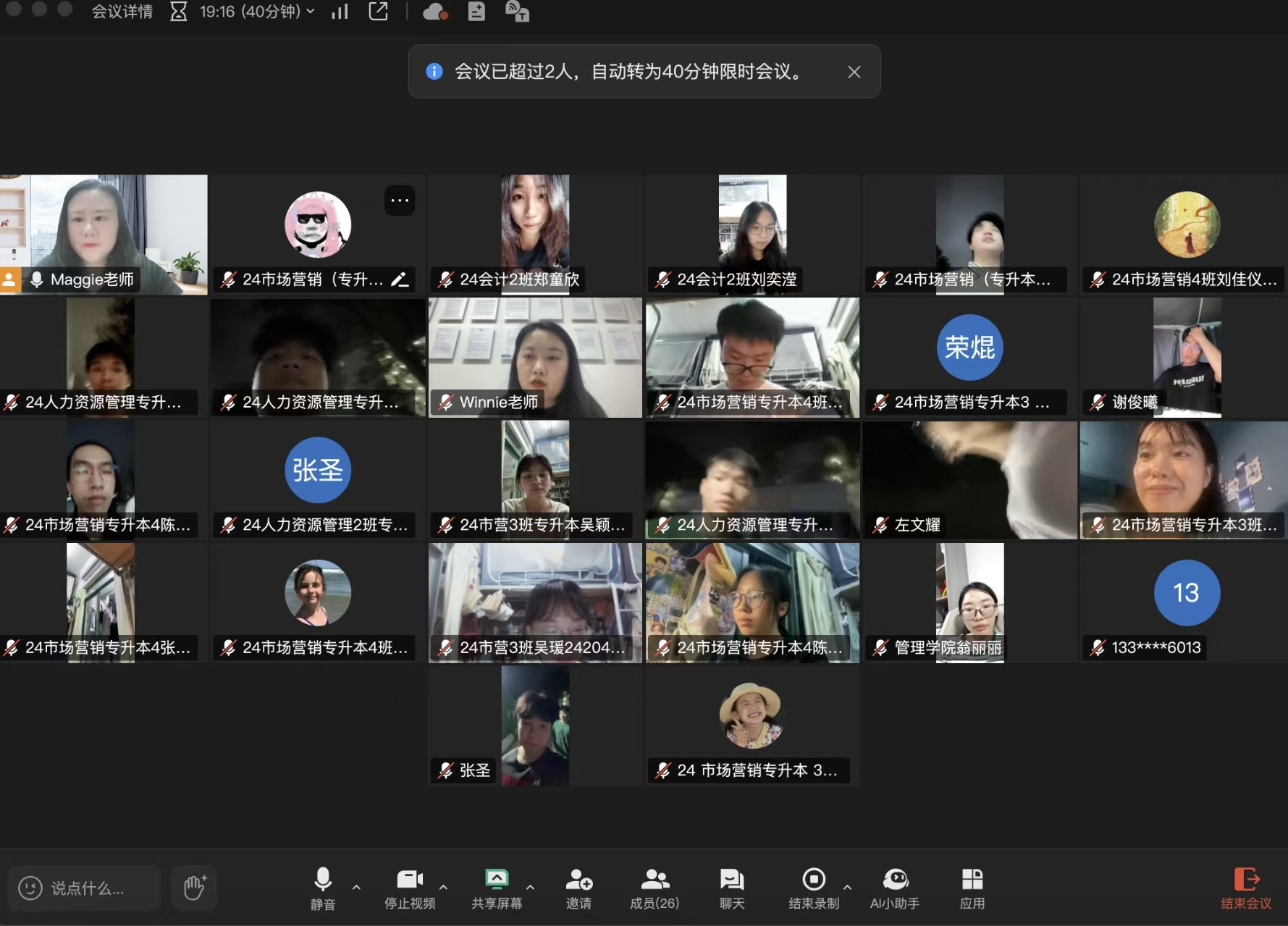Screen dimensions: 1288x926
Task: Select 24会计2班郑童欣 video tile
Action: point(535,234)
